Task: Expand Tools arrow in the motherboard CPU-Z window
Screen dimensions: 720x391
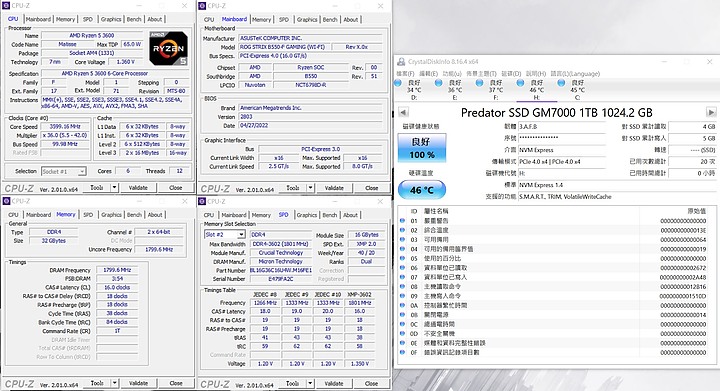Action: point(310,188)
